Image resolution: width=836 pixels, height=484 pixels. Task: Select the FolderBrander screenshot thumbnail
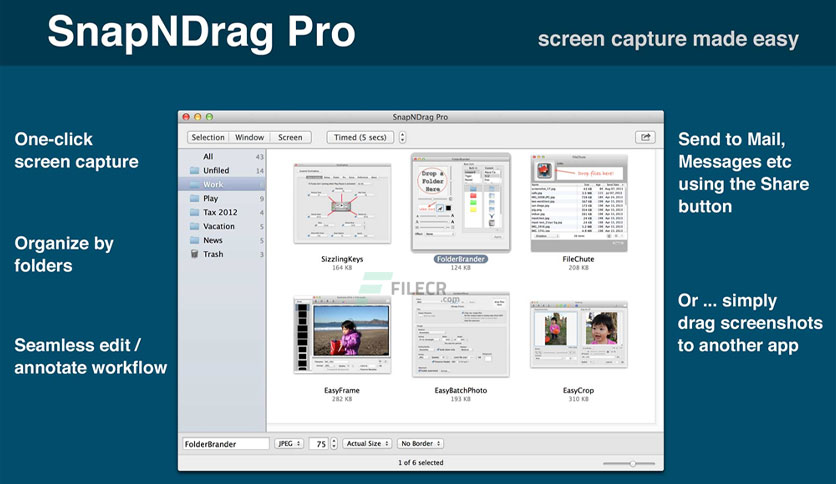click(461, 203)
